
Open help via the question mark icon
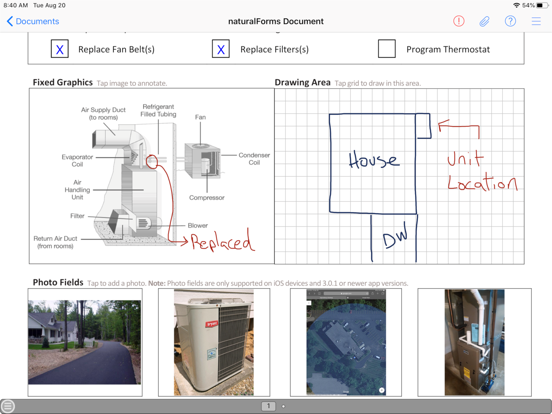[x=510, y=21]
